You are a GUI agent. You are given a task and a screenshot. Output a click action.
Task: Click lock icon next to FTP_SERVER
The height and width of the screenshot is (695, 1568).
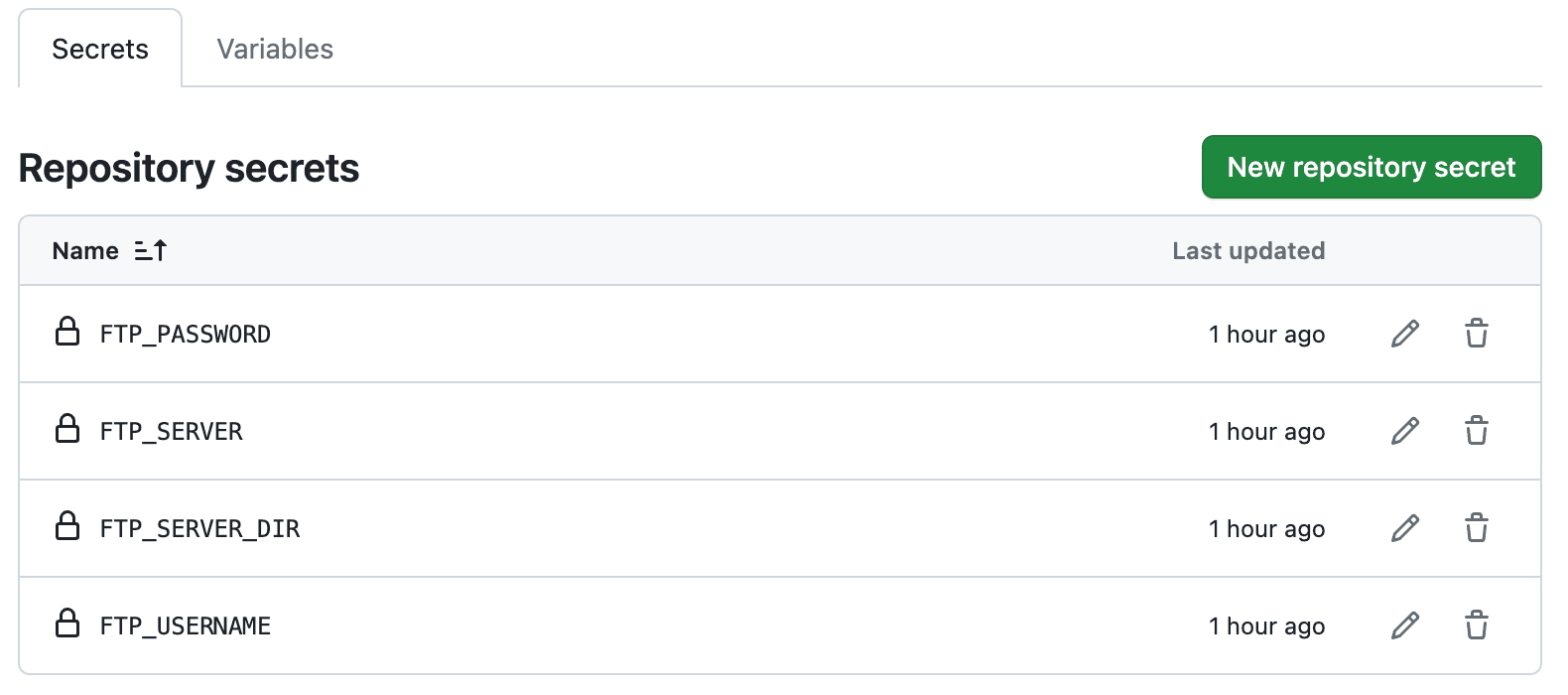click(67, 429)
